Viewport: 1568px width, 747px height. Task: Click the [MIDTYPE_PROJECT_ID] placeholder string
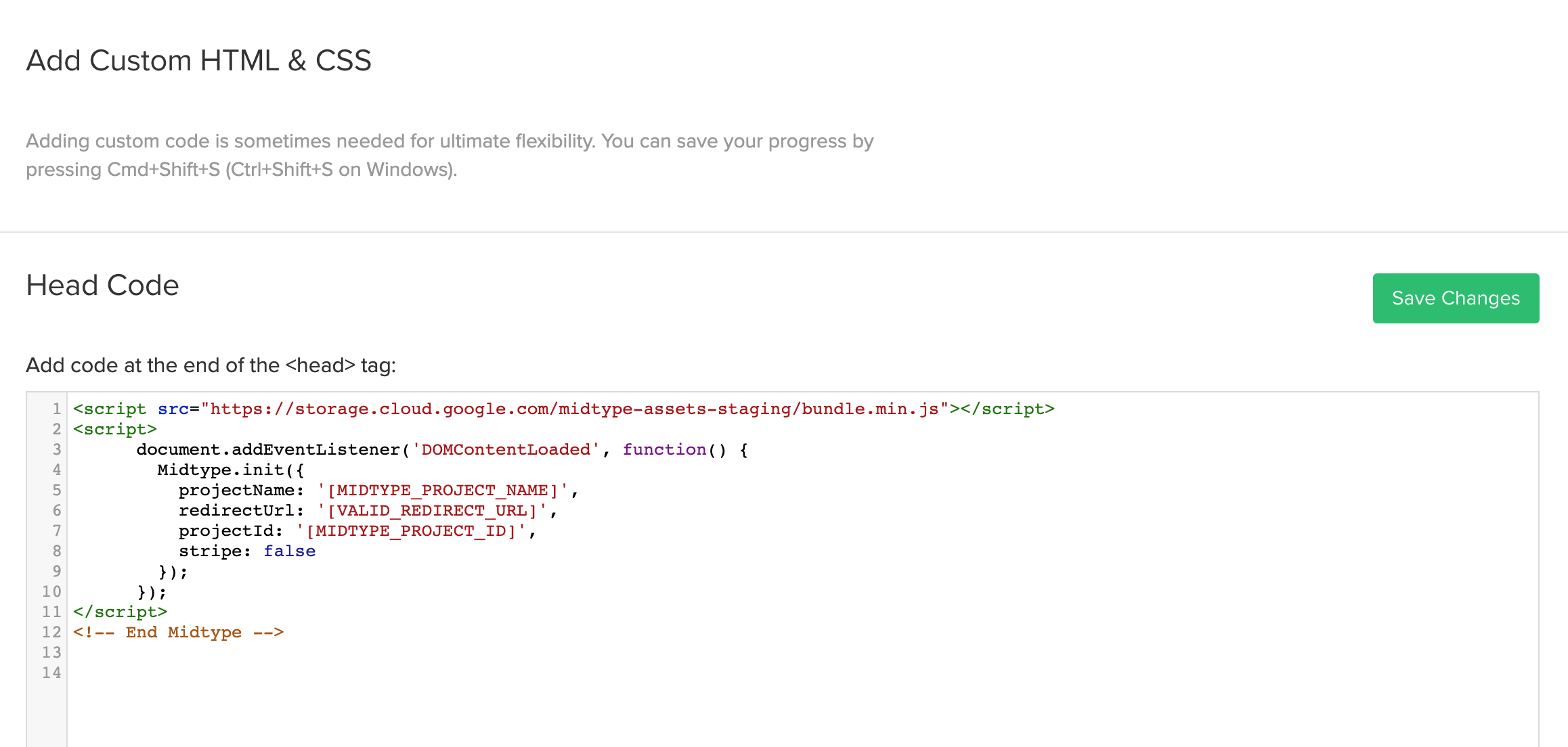[x=410, y=530]
